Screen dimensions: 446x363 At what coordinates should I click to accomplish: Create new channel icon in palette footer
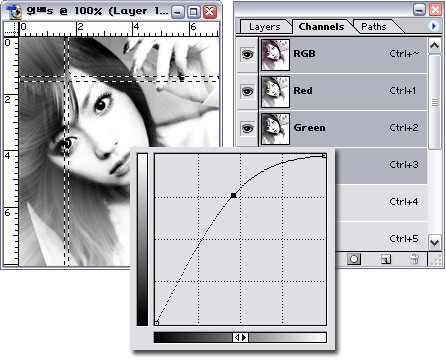click(x=386, y=259)
